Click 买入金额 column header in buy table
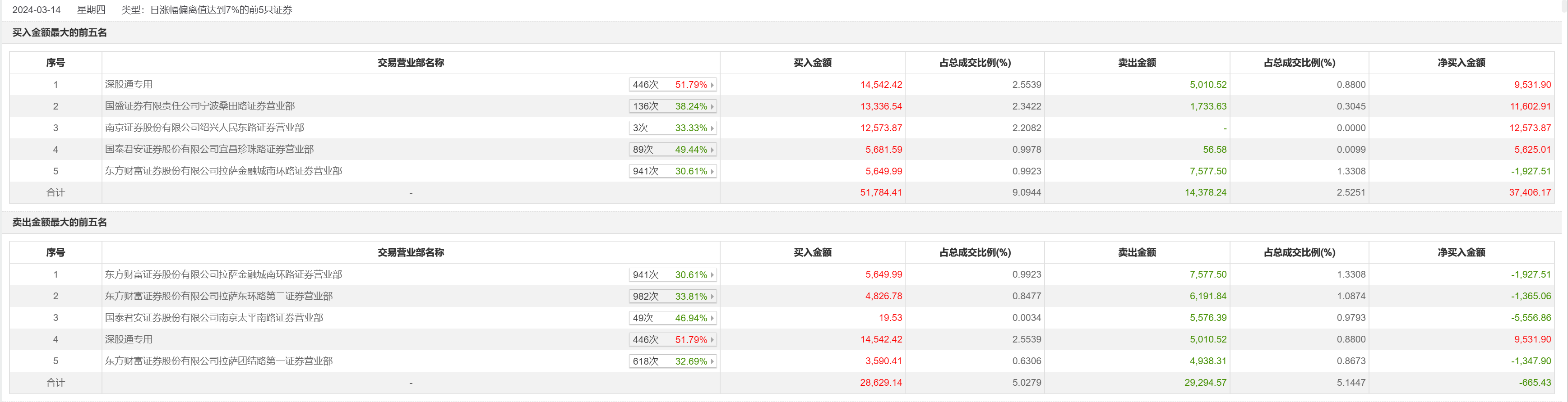Image resolution: width=1568 pixels, height=402 pixels. (x=812, y=63)
